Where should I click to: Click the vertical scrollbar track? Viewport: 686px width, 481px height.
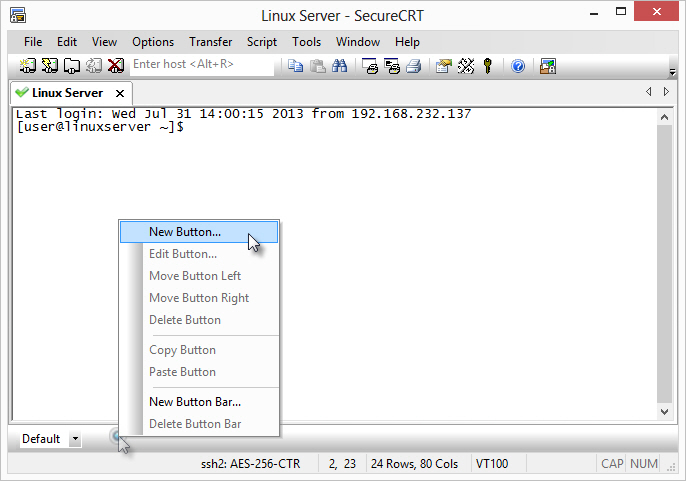click(x=664, y=264)
